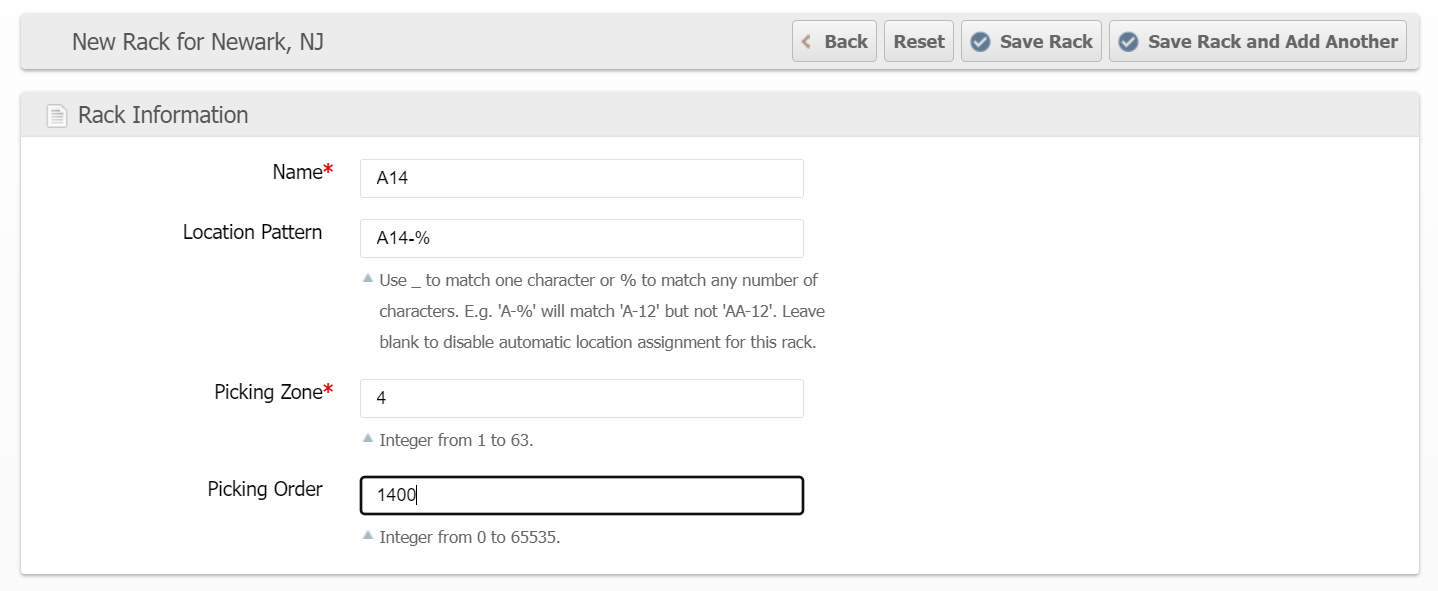Click hint triangle beside 'Integer from 0 to 65535'

[368, 535]
